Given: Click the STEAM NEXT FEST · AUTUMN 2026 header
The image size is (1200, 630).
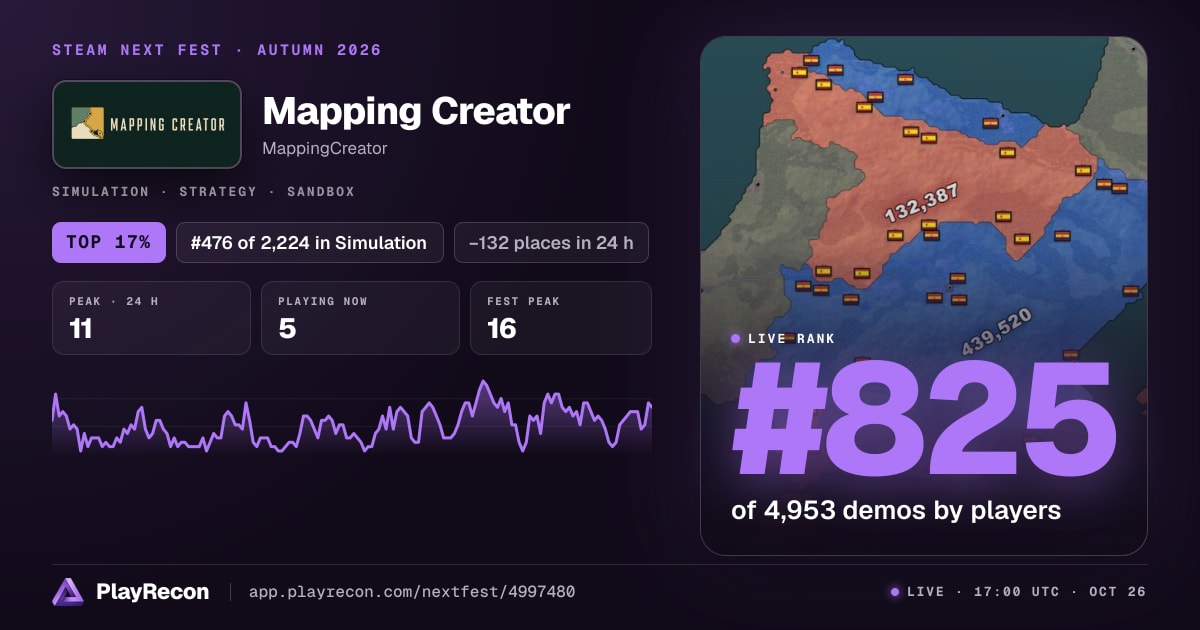Looking at the screenshot, I should point(217,50).
